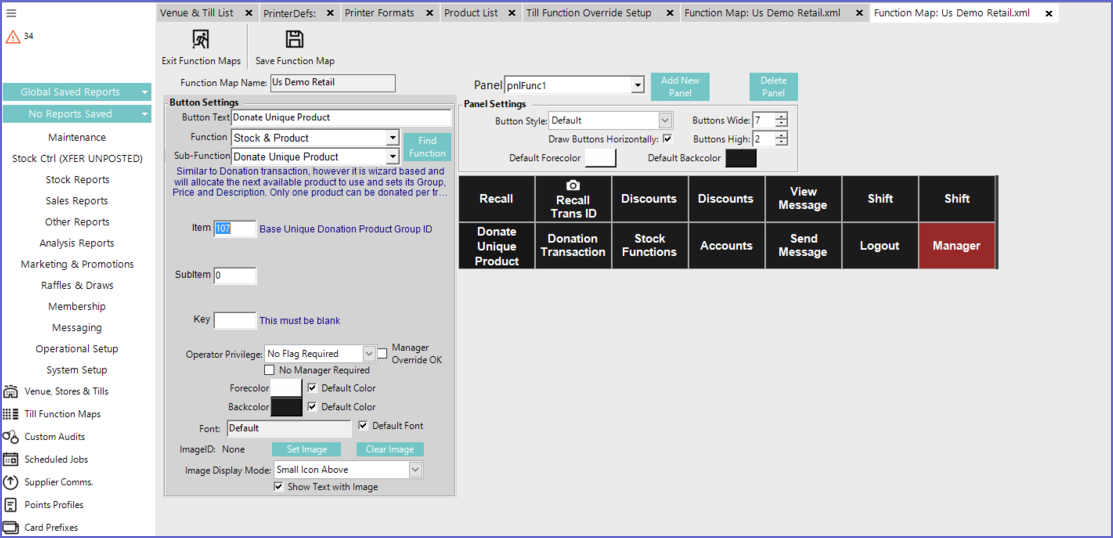Click the SubItem input field
This screenshot has width=1113, height=538.
235,275
